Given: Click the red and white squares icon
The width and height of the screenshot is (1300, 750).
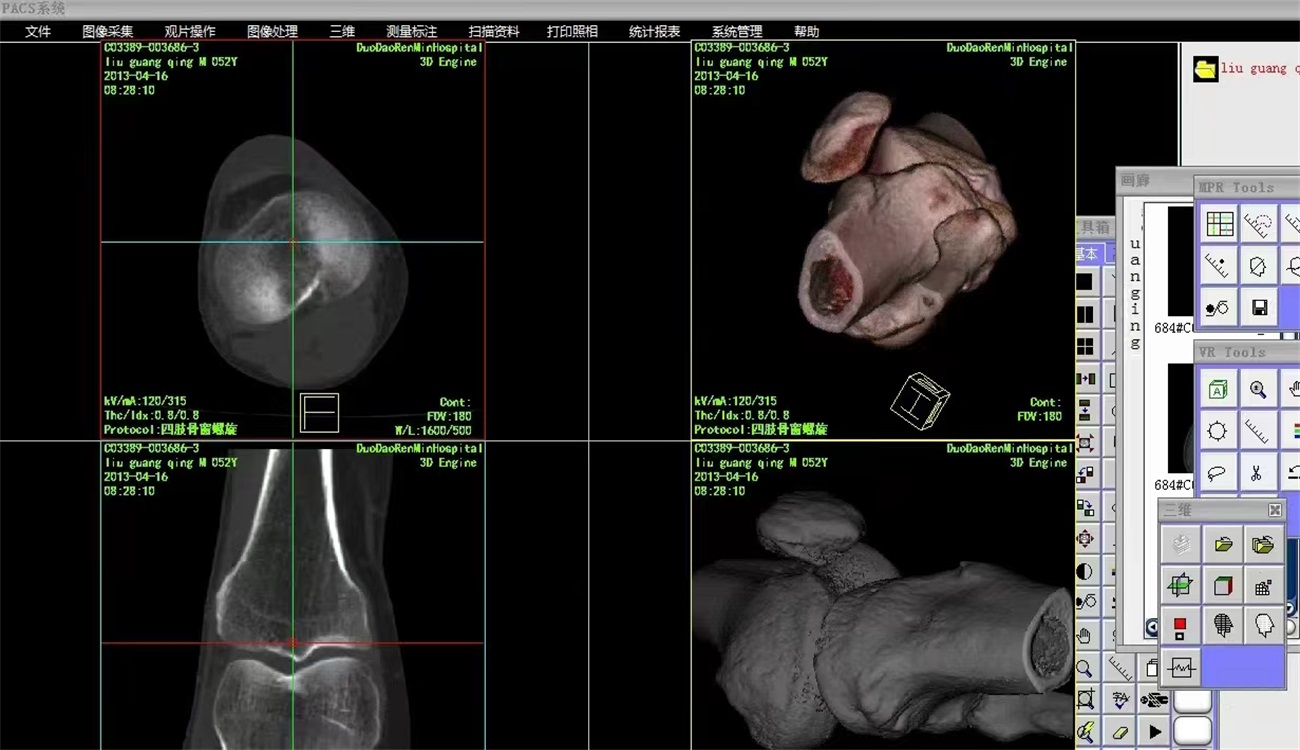Looking at the screenshot, I should (x=1181, y=626).
